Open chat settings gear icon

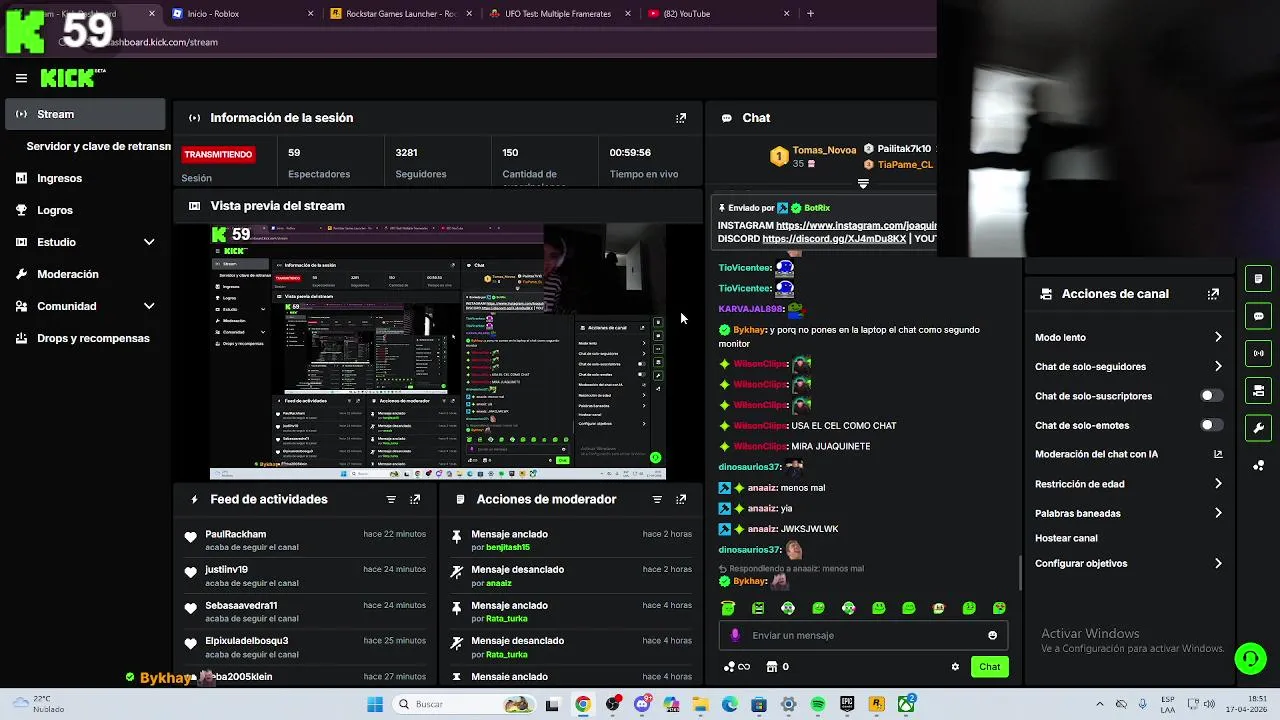pyautogui.click(x=955, y=667)
